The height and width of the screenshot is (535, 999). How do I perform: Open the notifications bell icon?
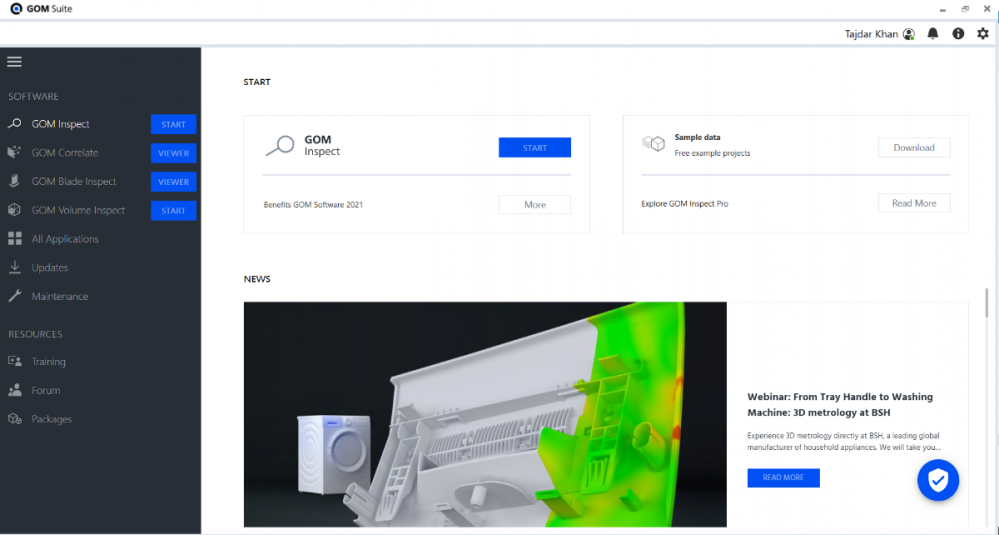coord(933,34)
